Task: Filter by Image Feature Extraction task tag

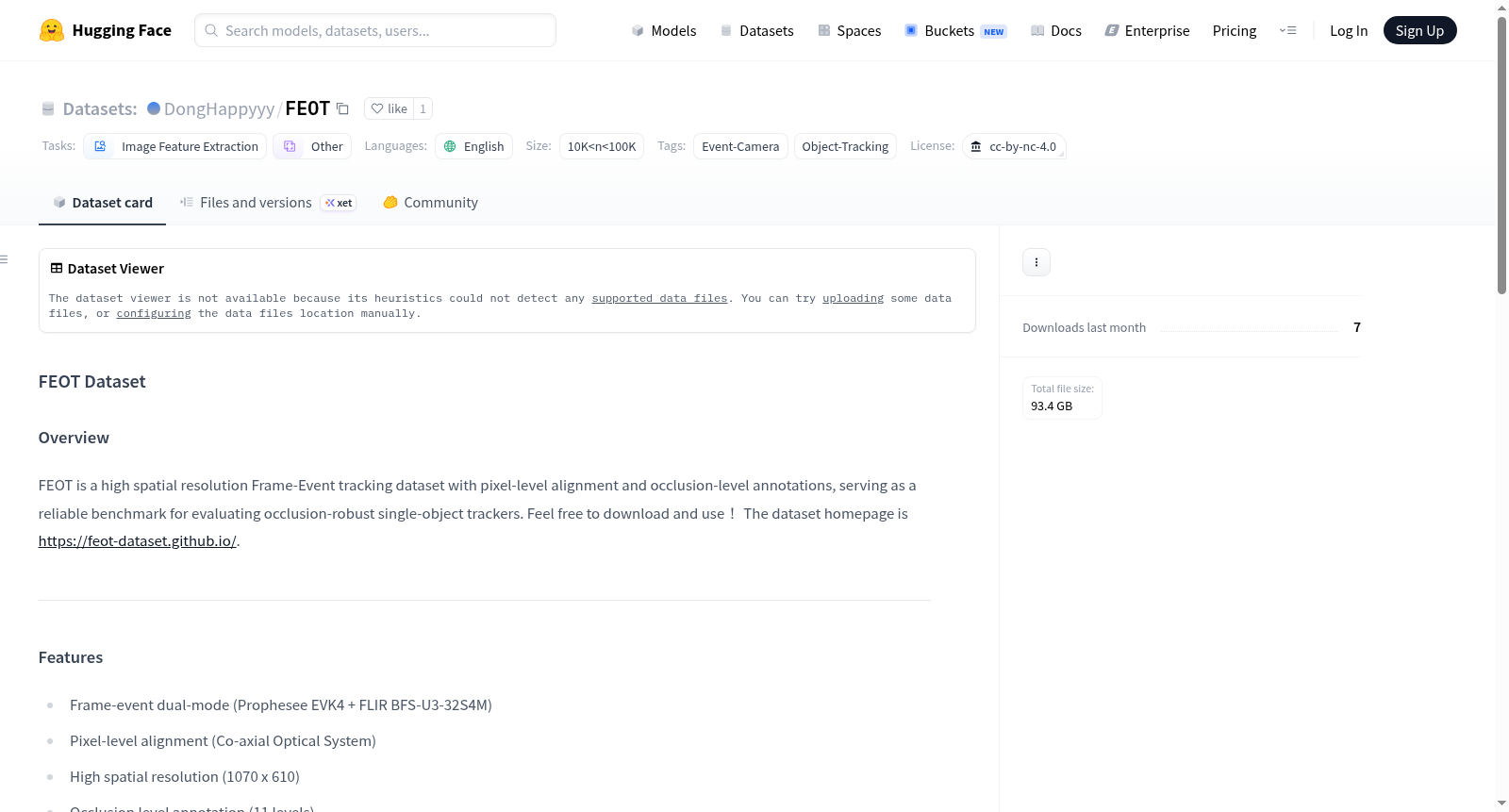Action: click(175, 146)
